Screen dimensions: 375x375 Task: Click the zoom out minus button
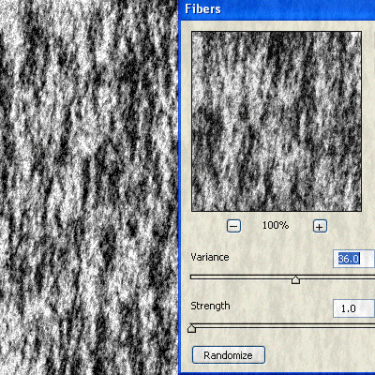point(234,226)
